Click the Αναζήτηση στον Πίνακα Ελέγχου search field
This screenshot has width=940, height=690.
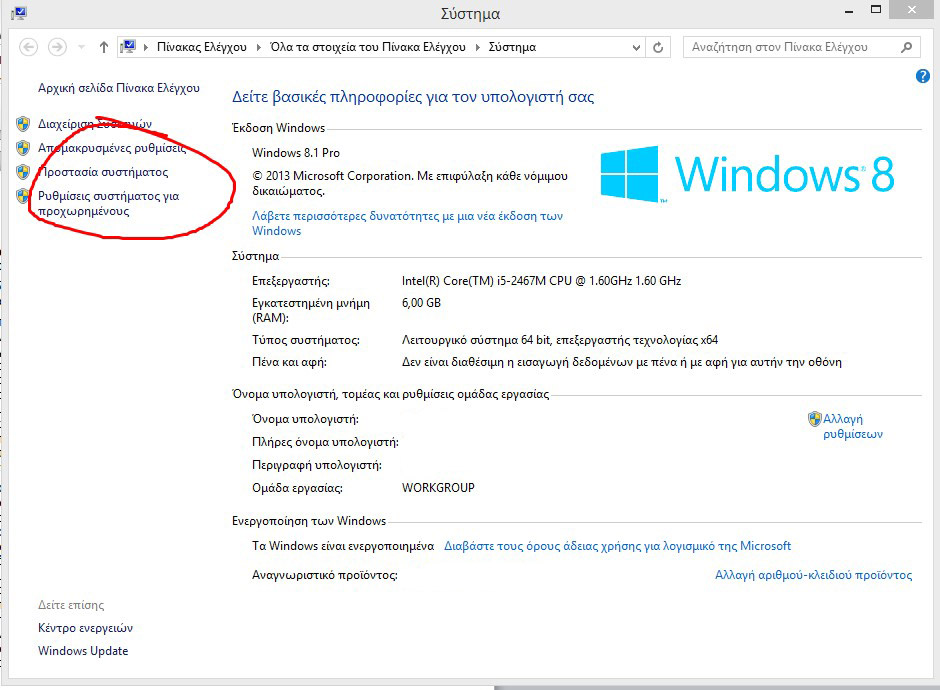[790, 47]
